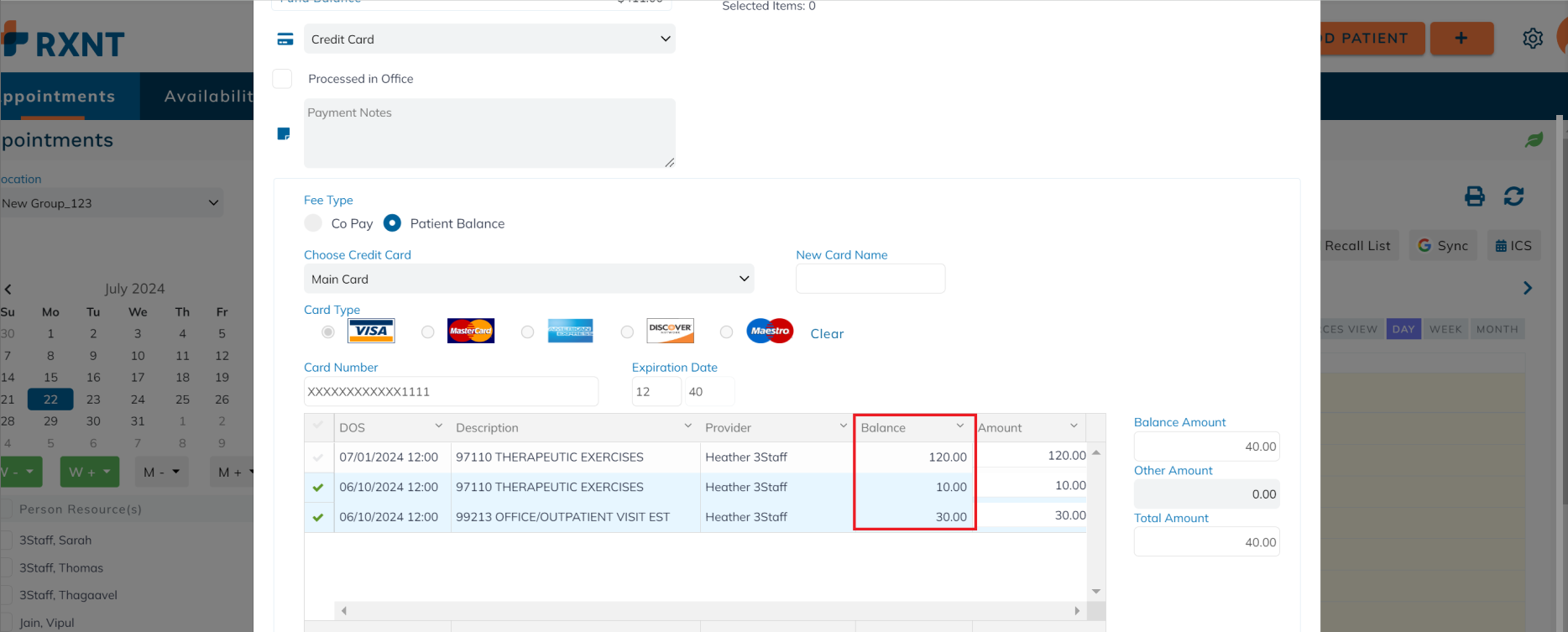
Task: Click the refresh calendar icon
Action: (x=1513, y=196)
